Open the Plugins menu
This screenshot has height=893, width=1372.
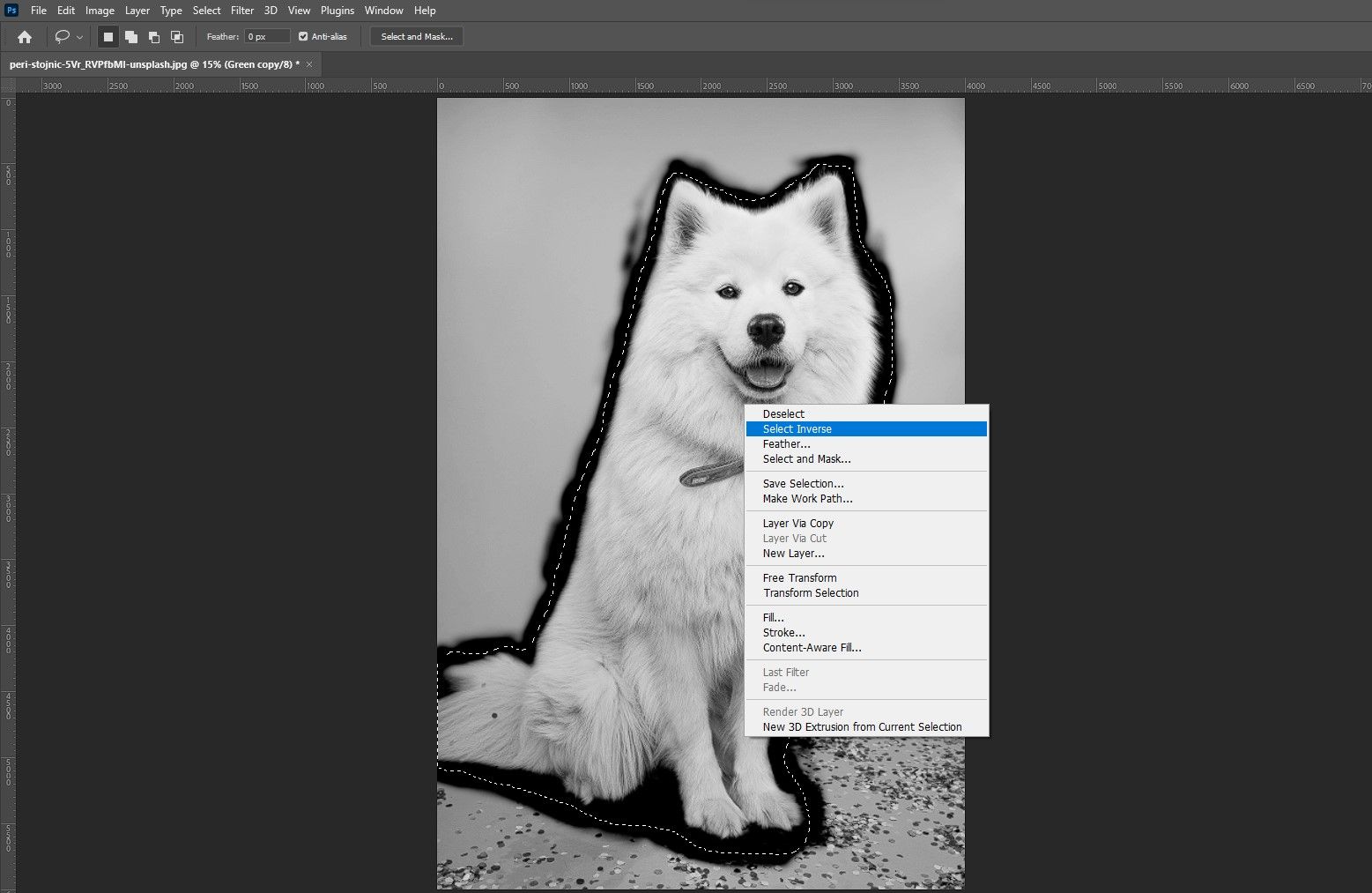[x=337, y=11]
